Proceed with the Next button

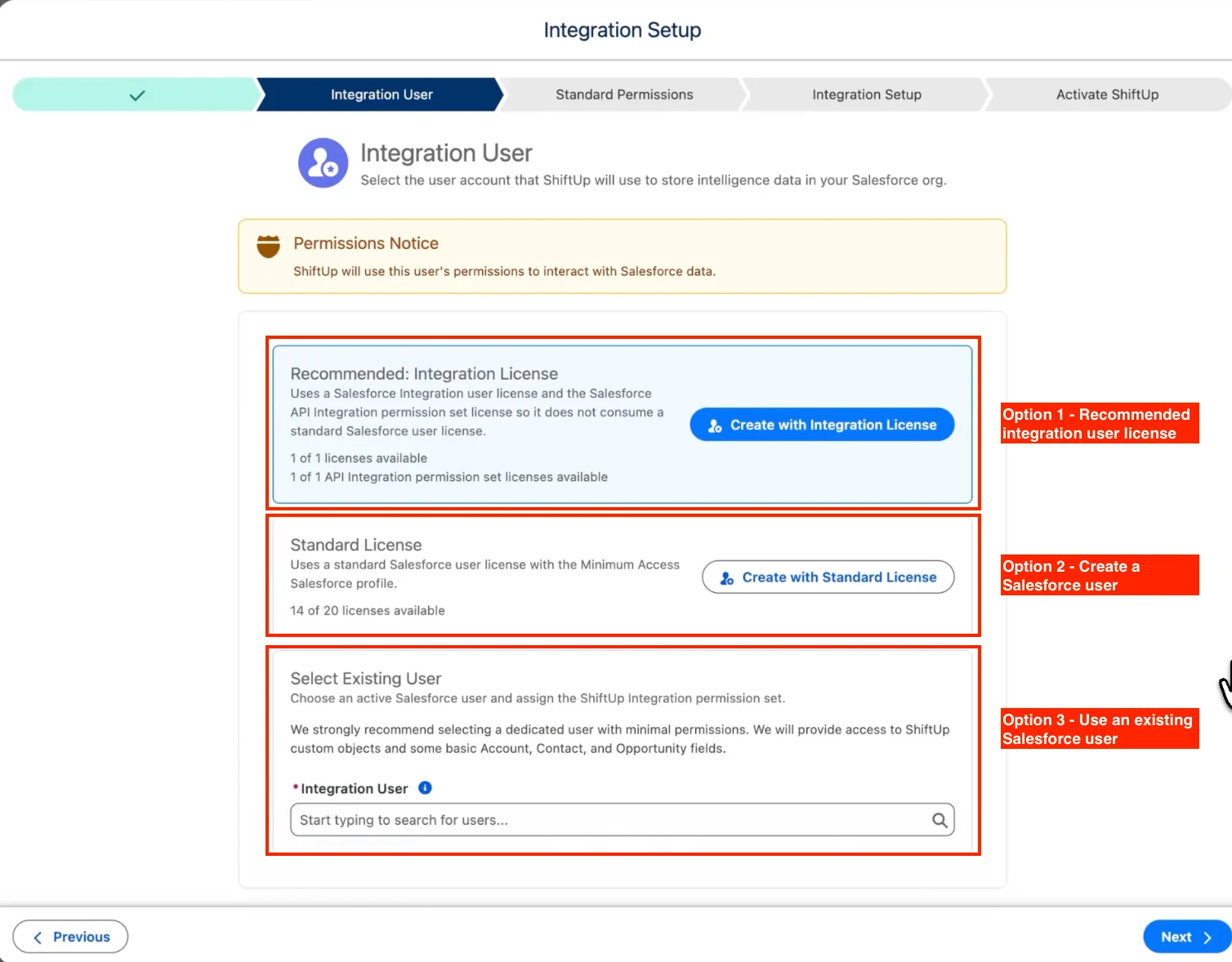click(1187, 937)
